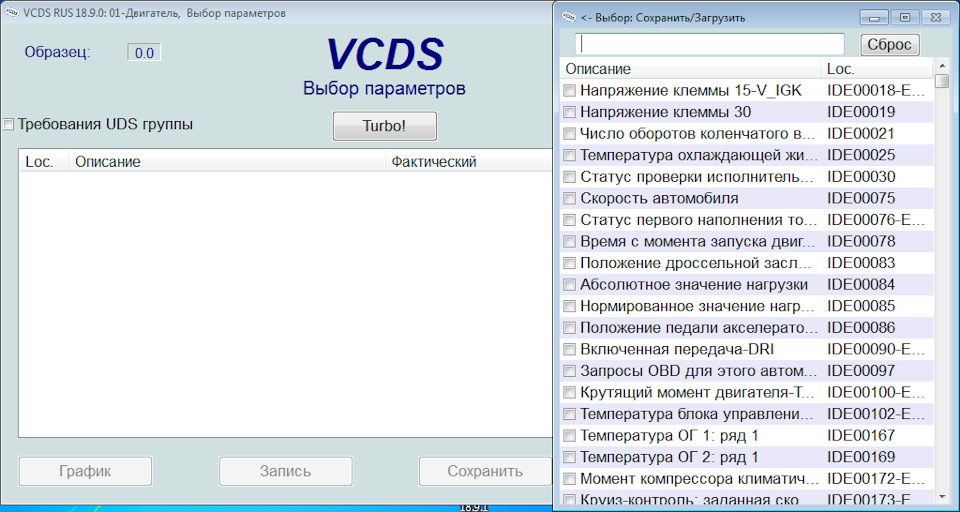Click VCDS icon in selection window title bar

pos(569,17)
